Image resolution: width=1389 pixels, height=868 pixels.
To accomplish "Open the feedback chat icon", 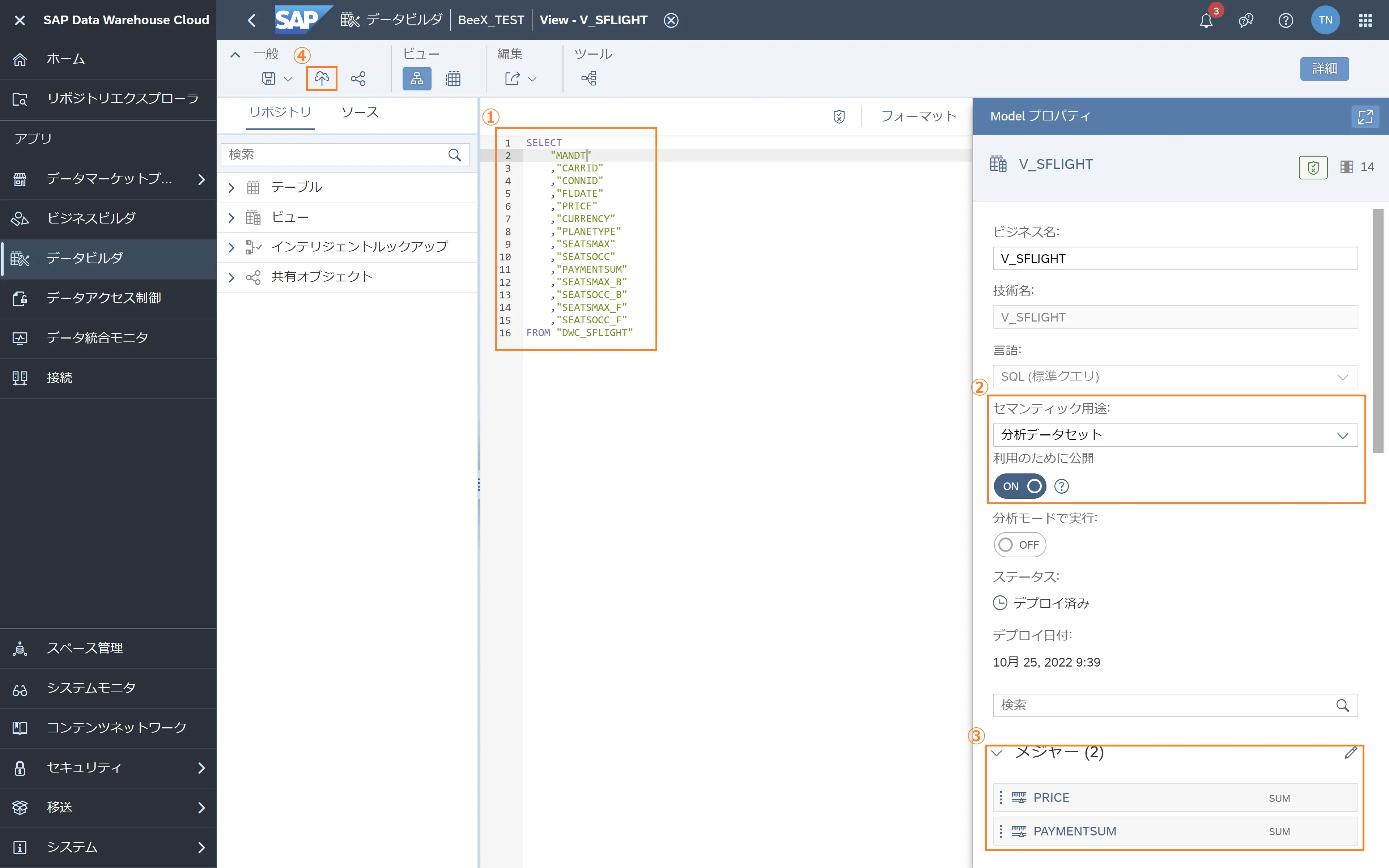I will click(x=1245, y=21).
